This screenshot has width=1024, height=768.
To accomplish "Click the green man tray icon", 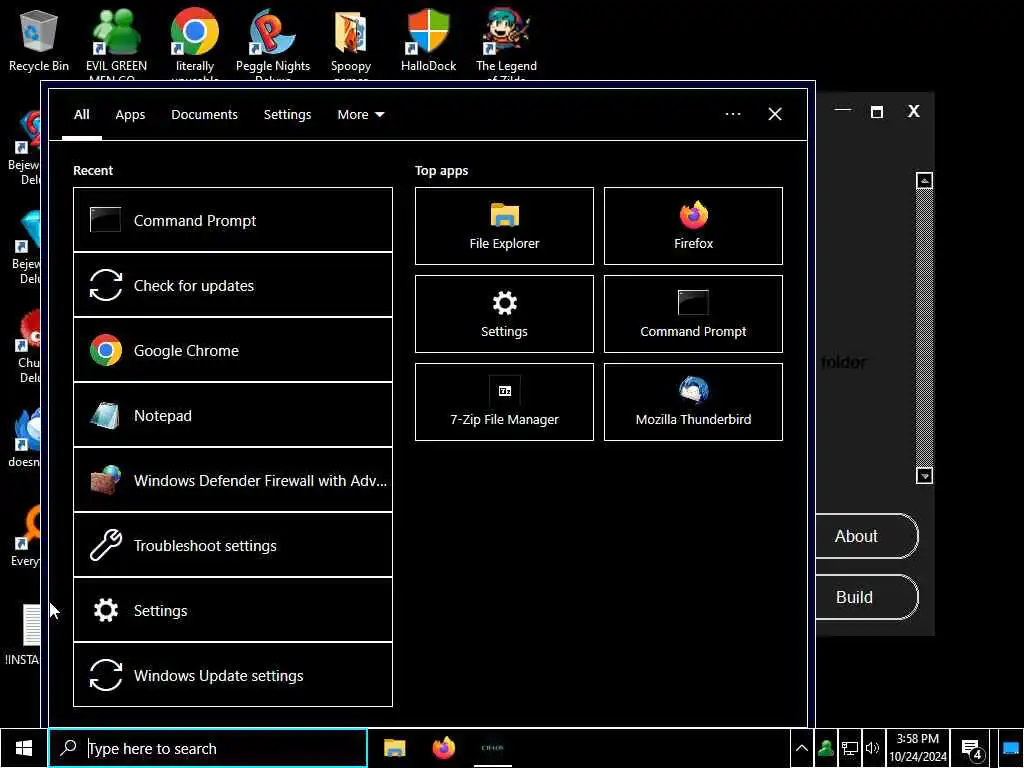I will [x=825, y=748].
